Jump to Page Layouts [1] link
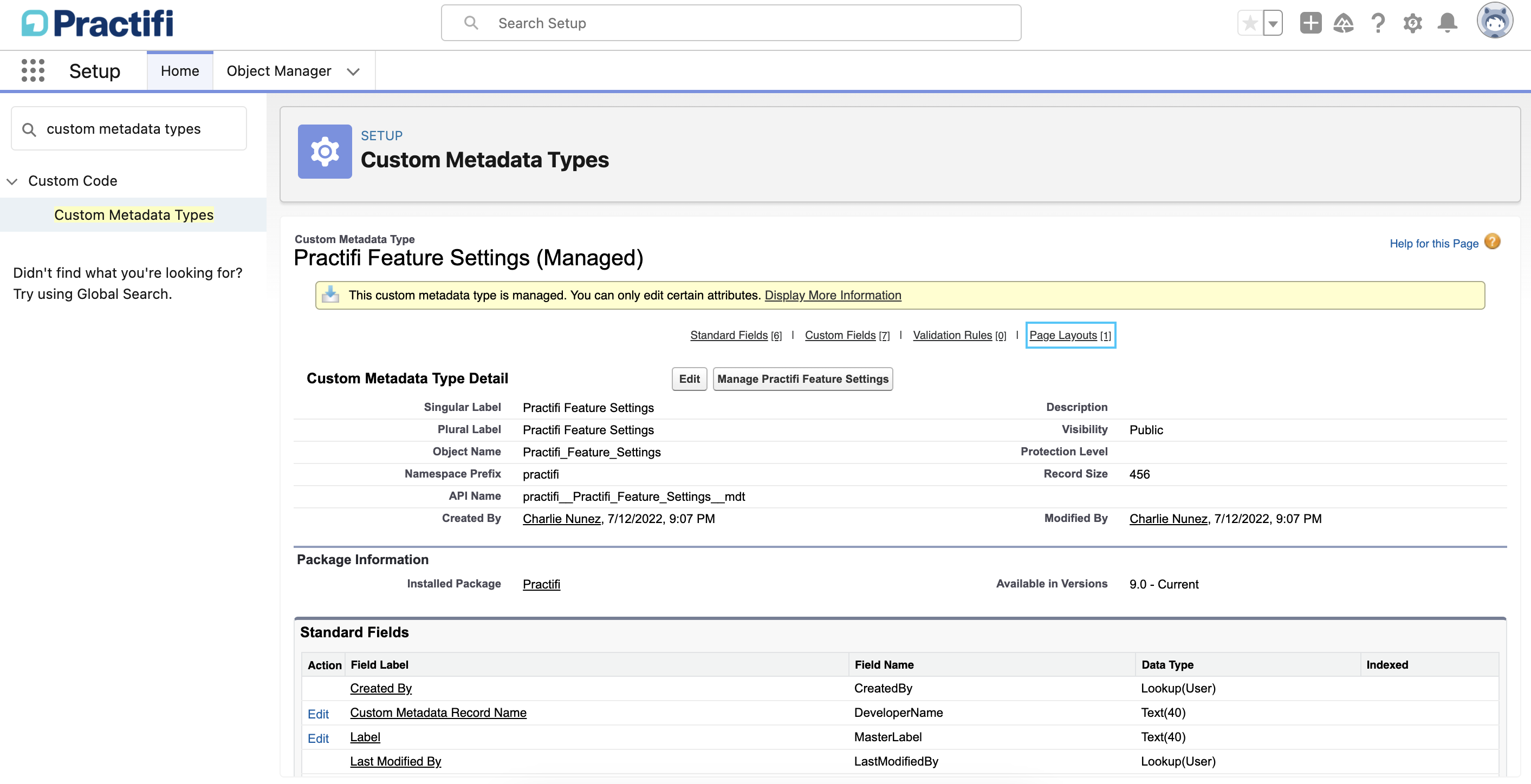The width and height of the screenshot is (1531, 784). tap(1070, 336)
